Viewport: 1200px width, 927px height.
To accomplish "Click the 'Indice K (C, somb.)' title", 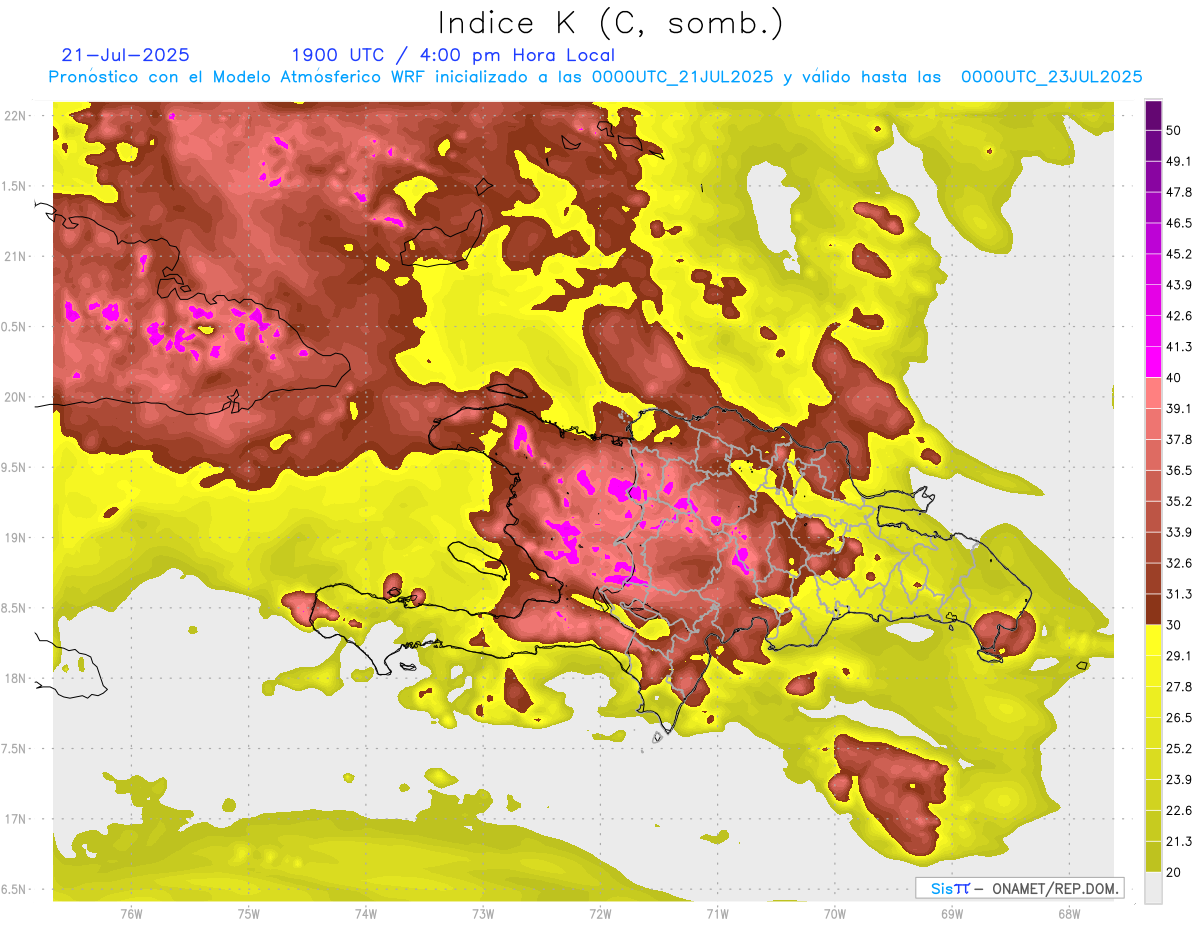I will point(610,23).
